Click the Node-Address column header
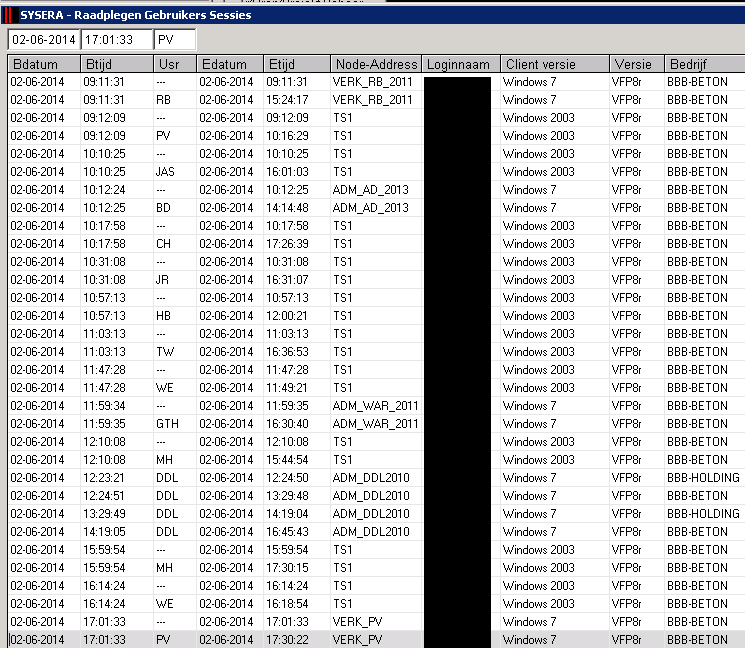The width and height of the screenshot is (745, 648). [376, 64]
